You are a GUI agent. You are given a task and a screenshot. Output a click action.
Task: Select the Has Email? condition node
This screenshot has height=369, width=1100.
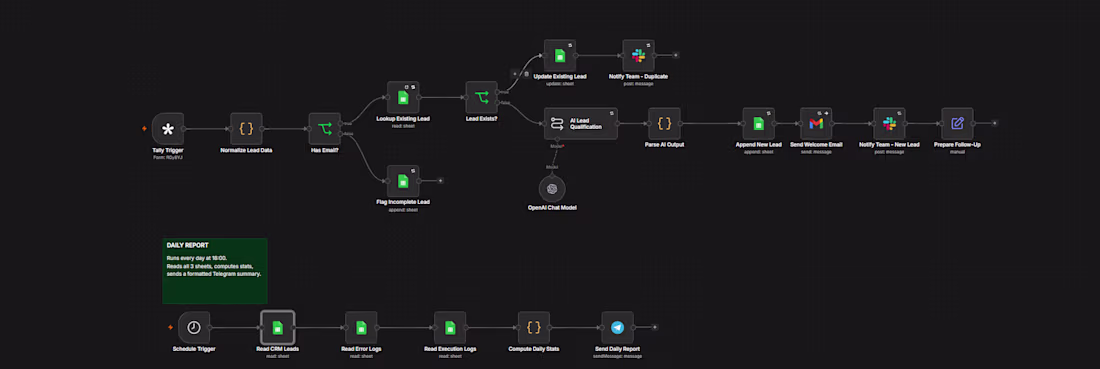coord(325,128)
